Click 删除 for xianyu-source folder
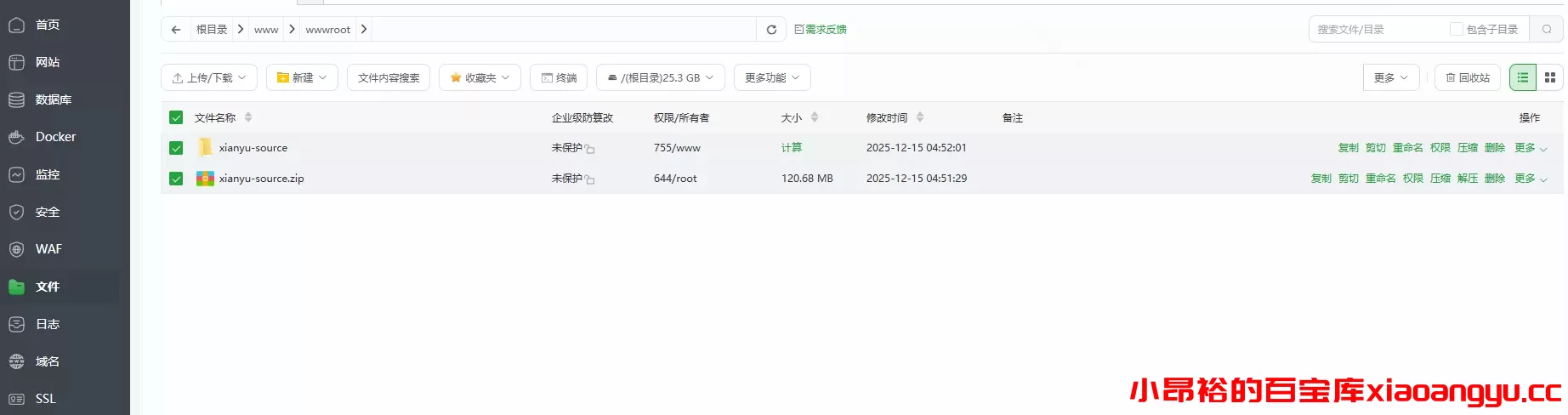 coord(1495,148)
